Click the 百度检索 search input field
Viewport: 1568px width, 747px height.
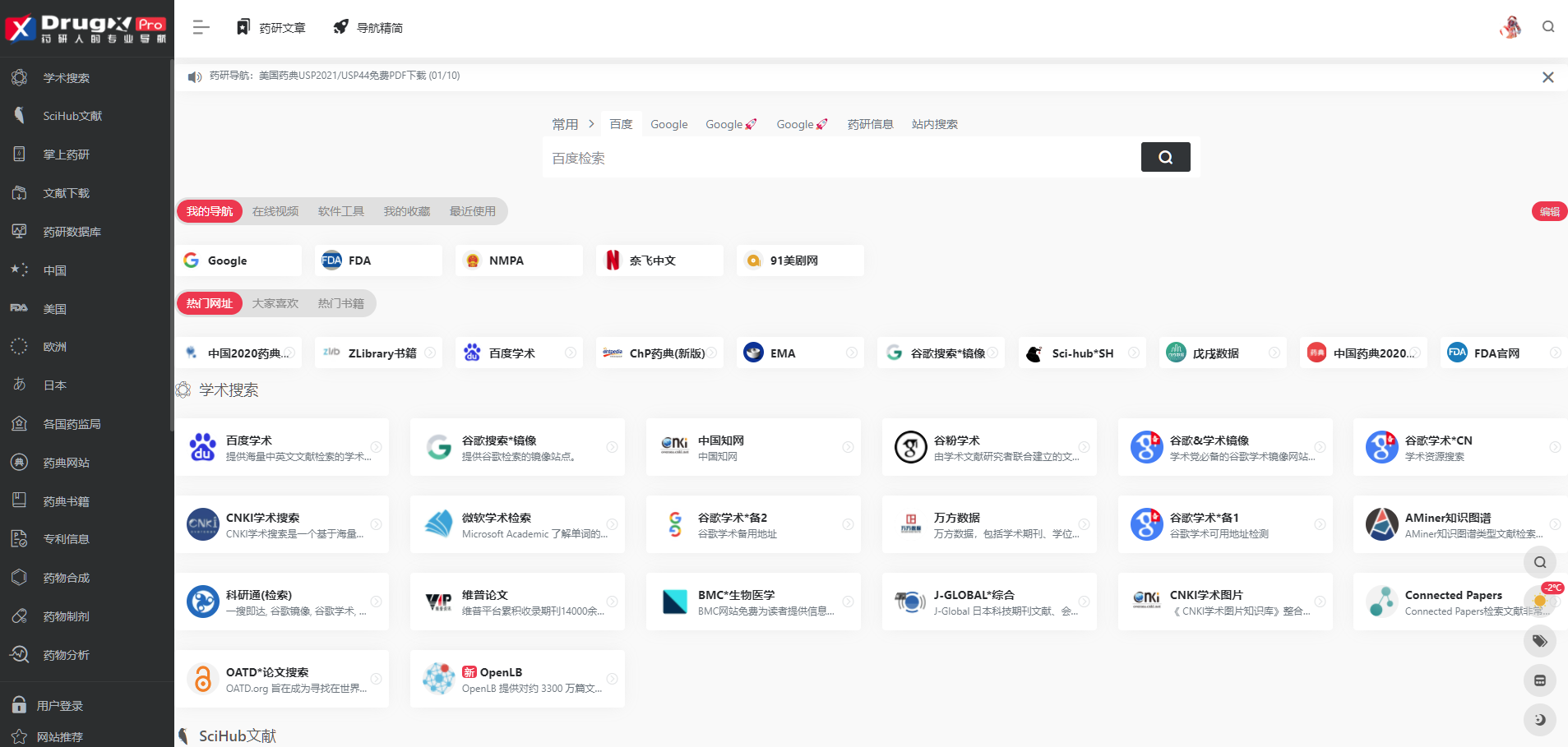[x=842, y=158]
